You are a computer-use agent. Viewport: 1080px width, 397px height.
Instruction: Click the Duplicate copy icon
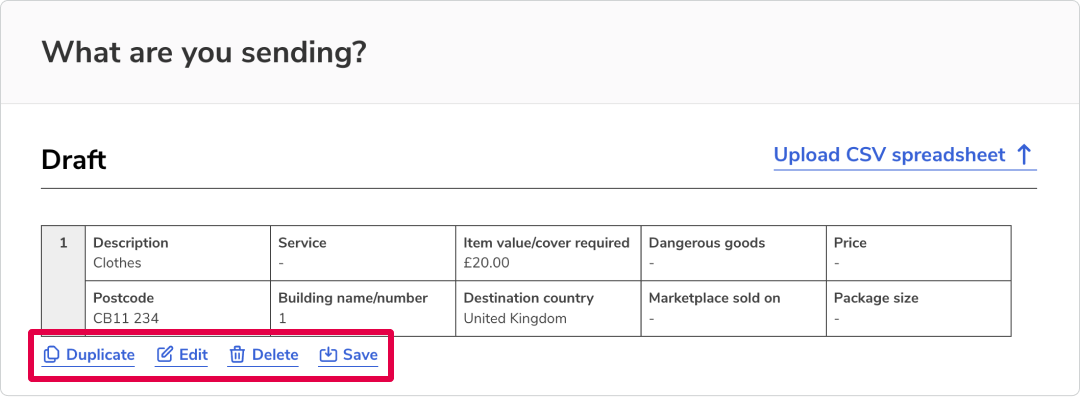[x=51, y=355]
